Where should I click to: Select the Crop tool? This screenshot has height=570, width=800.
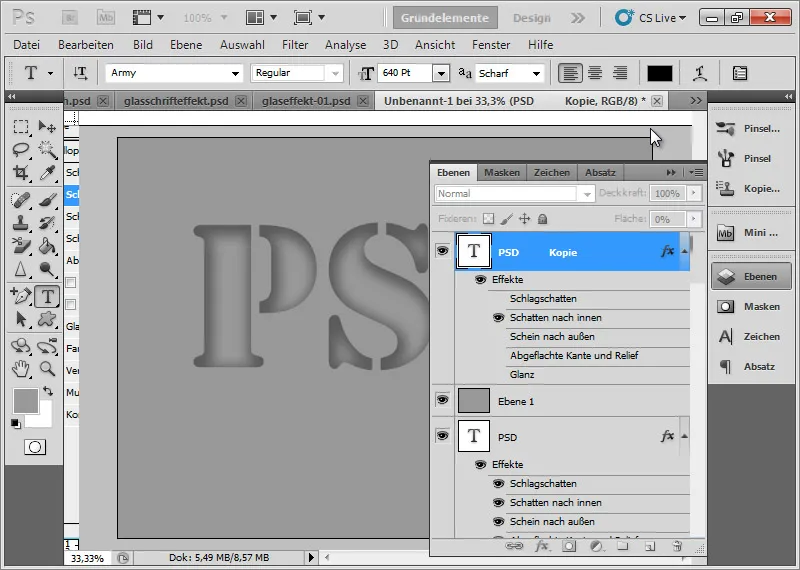(20, 172)
